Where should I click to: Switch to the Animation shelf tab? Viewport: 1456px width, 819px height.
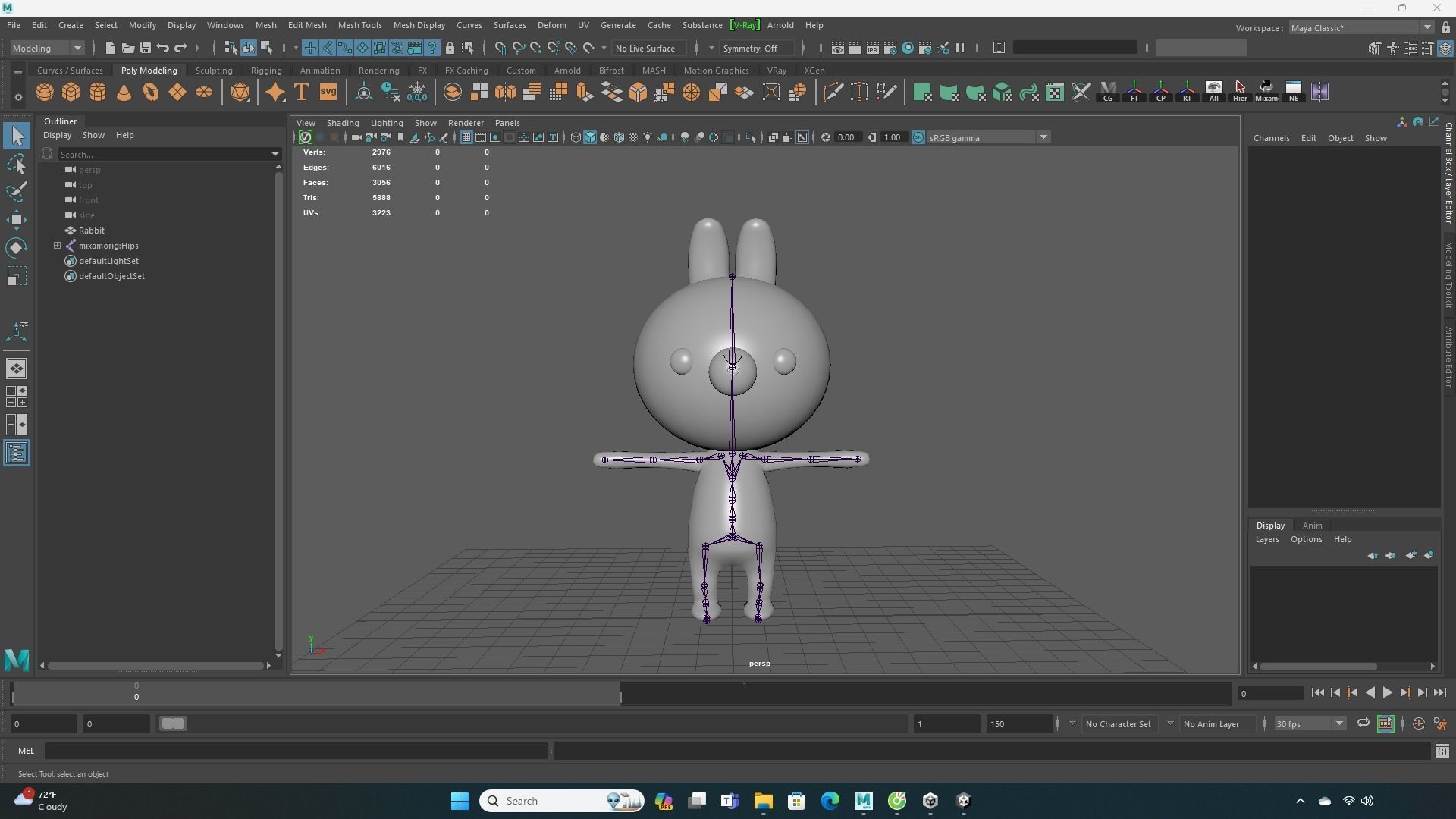tap(320, 71)
